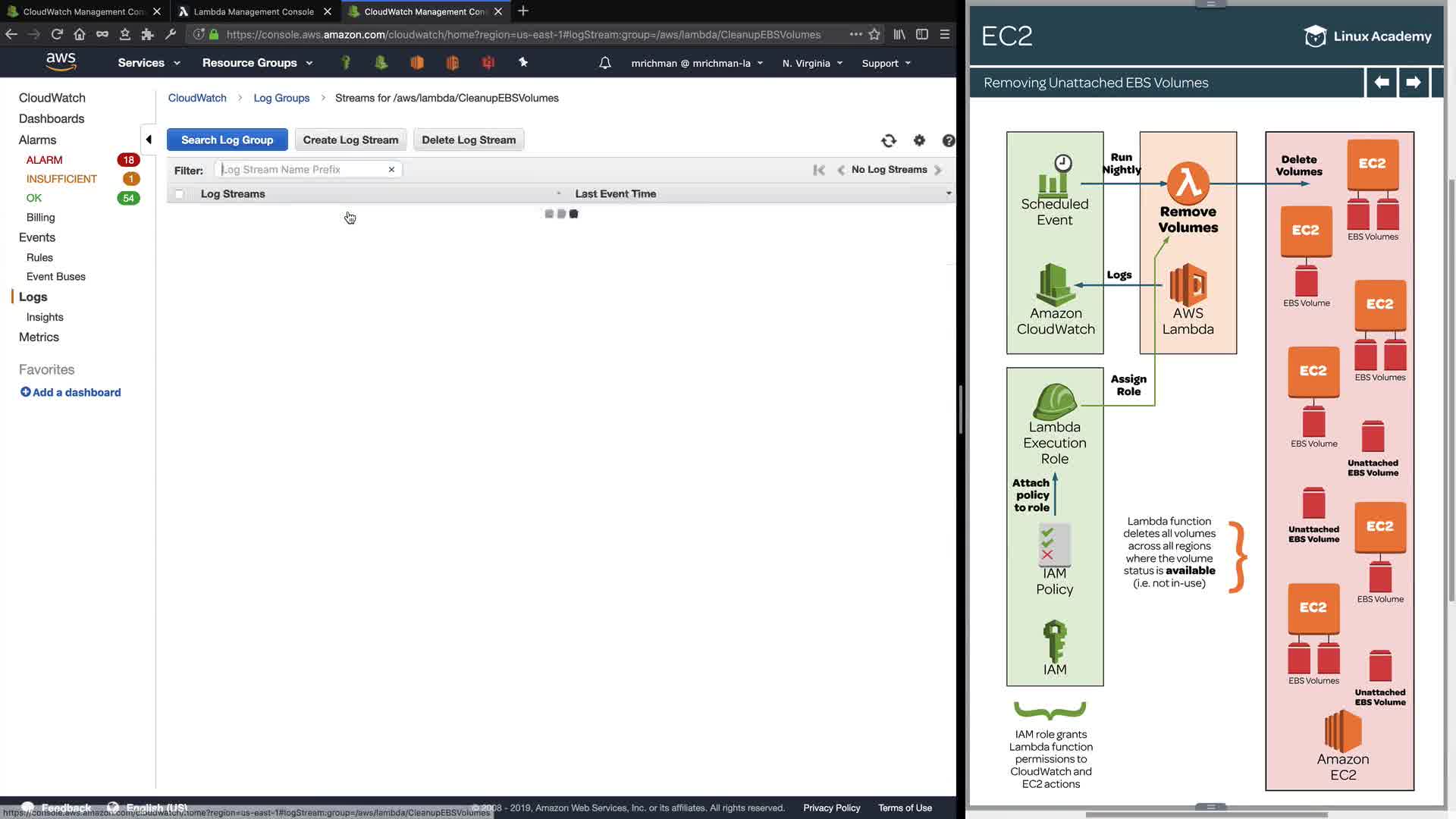Image resolution: width=1456 pixels, height=819 pixels.
Task: Follow the Log Groups breadcrumb link
Action: point(281,98)
